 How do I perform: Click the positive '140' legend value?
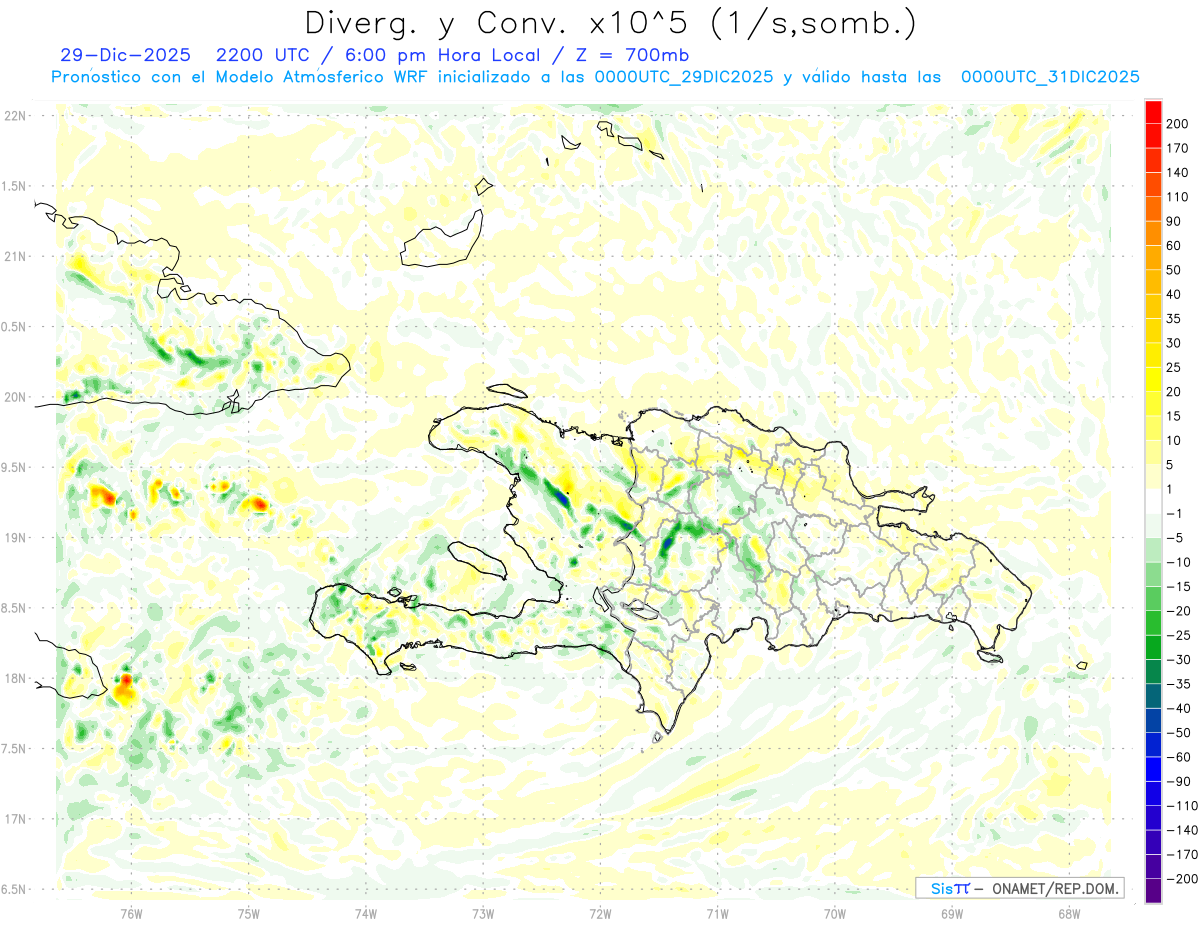pos(1176,173)
